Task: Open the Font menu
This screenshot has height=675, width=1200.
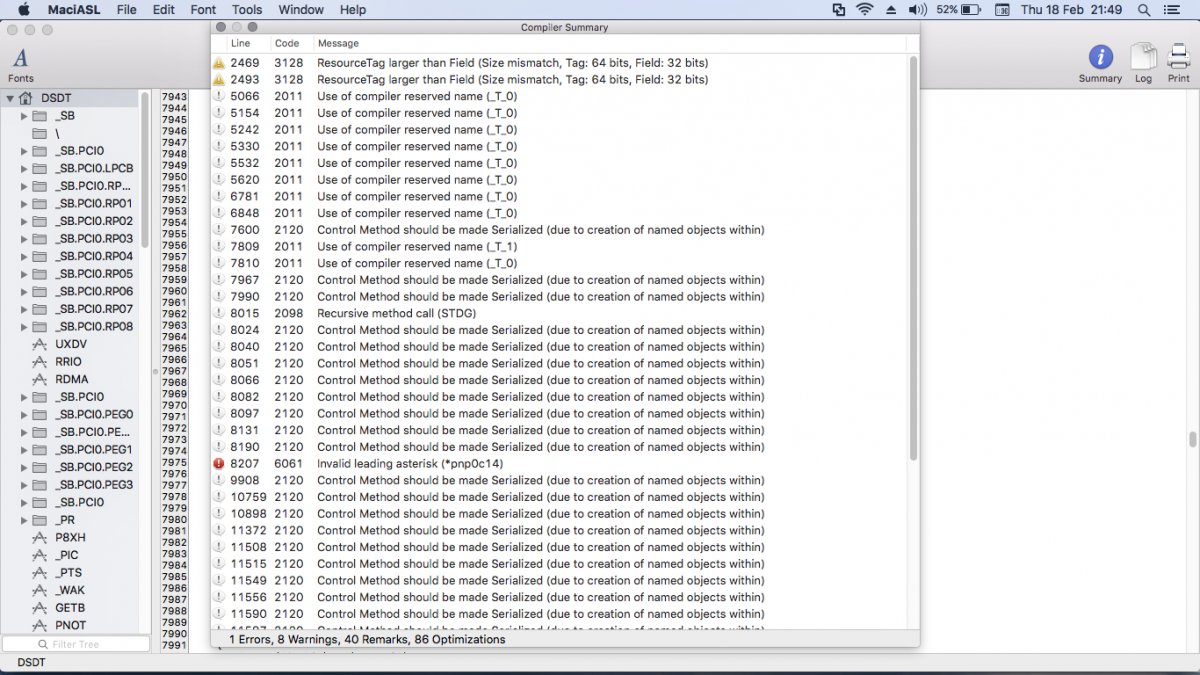Action: click(203, 9)
